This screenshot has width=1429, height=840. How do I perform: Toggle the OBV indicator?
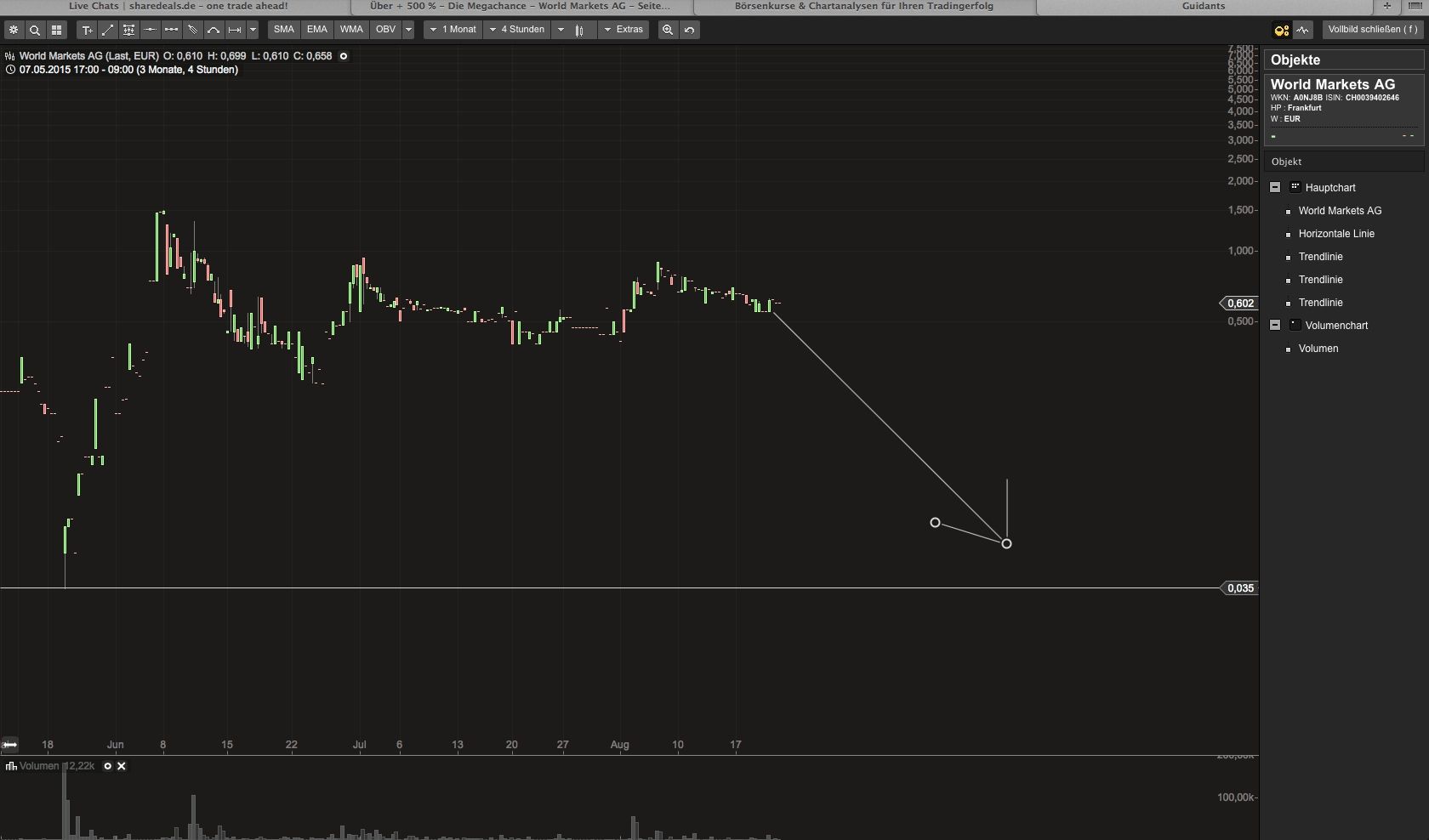385,30
